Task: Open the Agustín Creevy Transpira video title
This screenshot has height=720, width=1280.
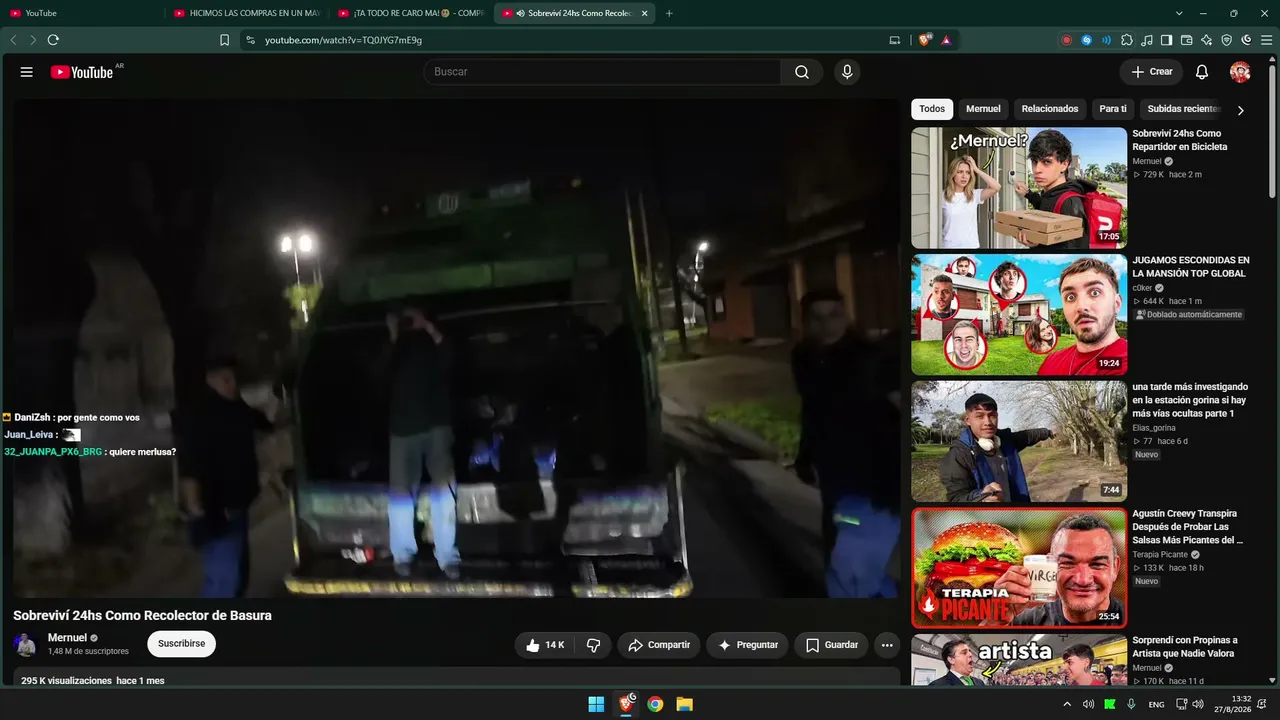Action: click(x=1187, y=527)
